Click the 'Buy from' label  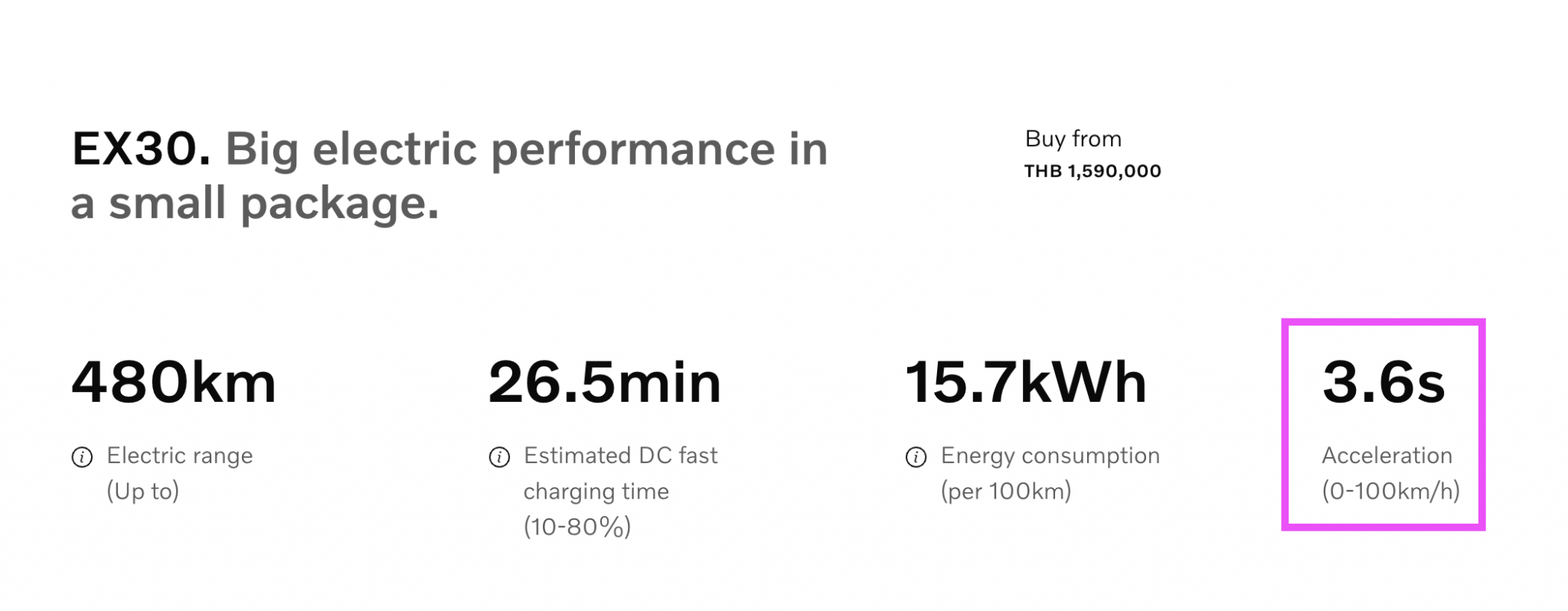tap(1073, 139)
